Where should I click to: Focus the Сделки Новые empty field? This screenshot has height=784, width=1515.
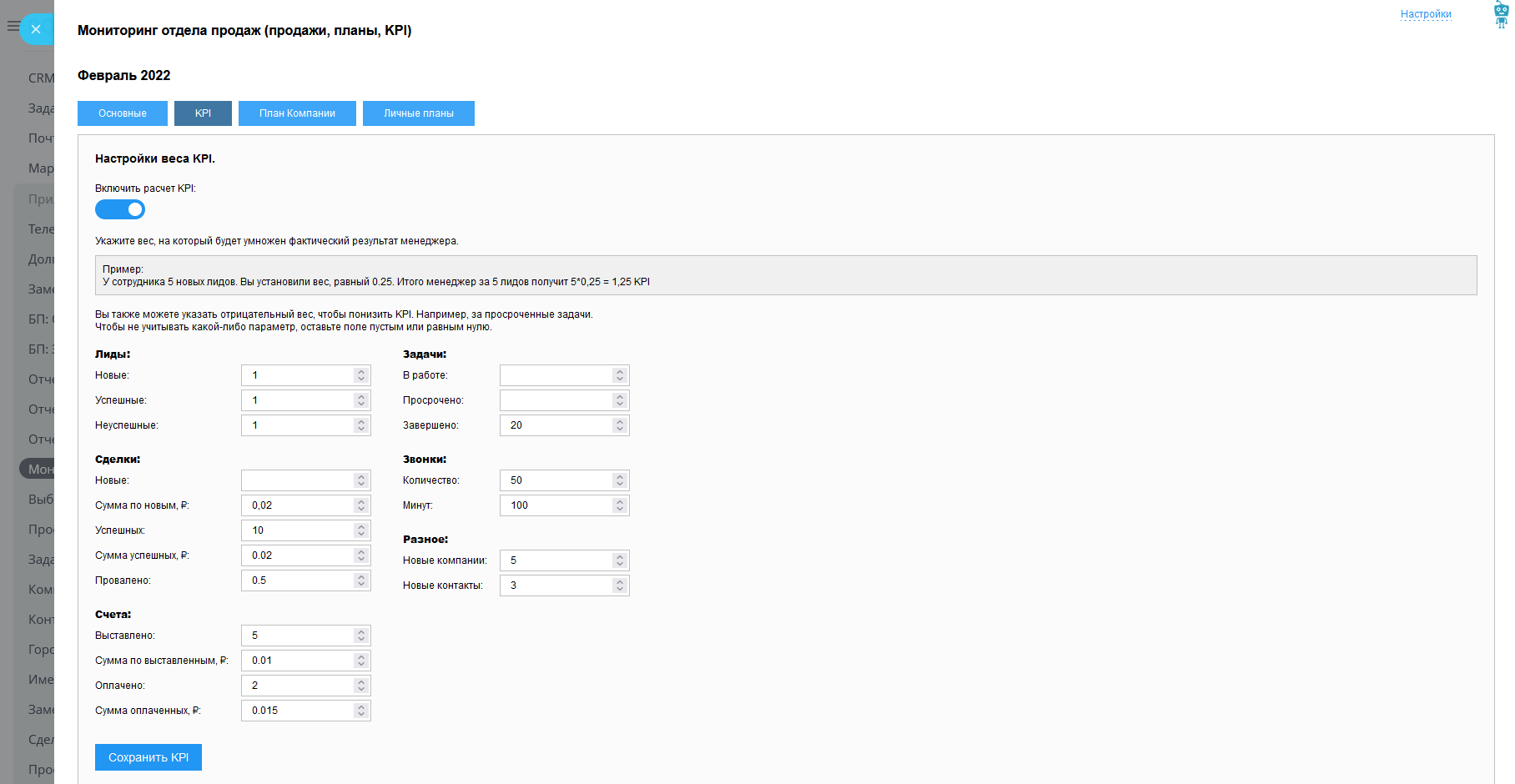coord(296,480)
